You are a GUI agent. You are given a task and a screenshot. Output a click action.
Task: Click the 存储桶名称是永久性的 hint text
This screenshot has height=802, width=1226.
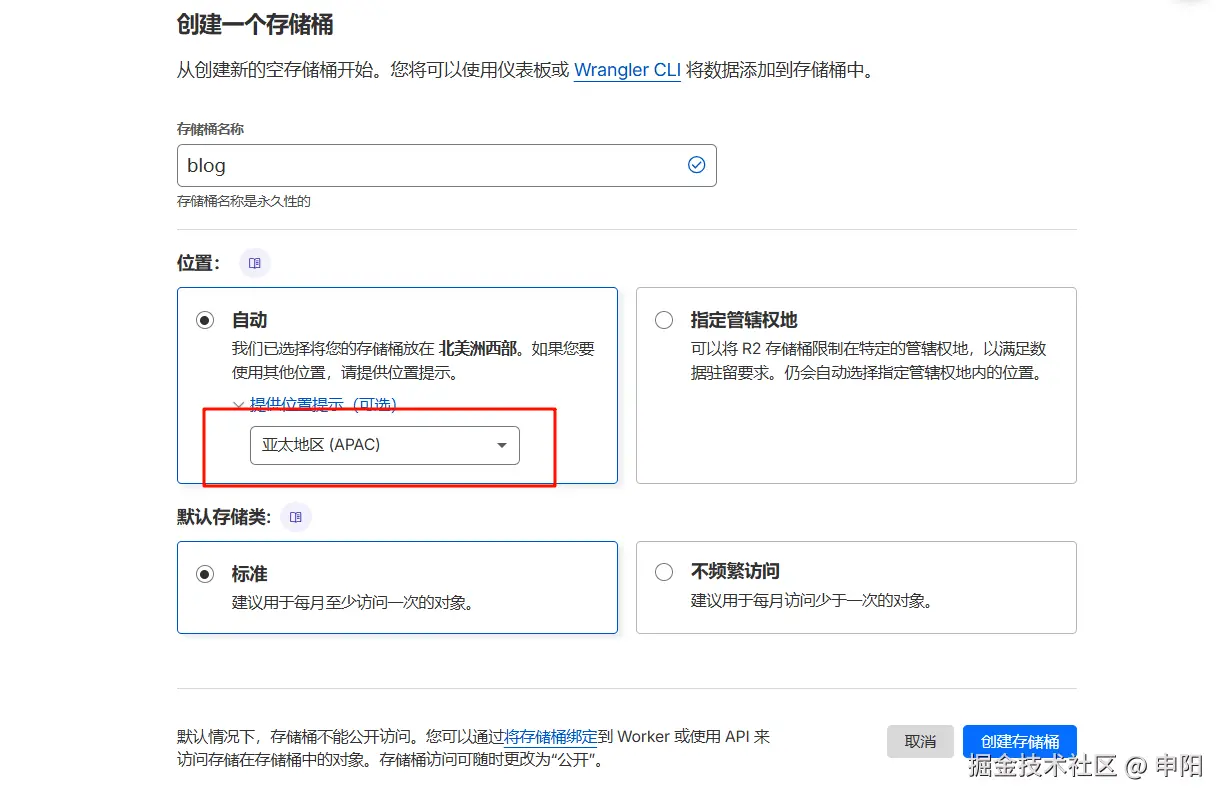[244, 201]
